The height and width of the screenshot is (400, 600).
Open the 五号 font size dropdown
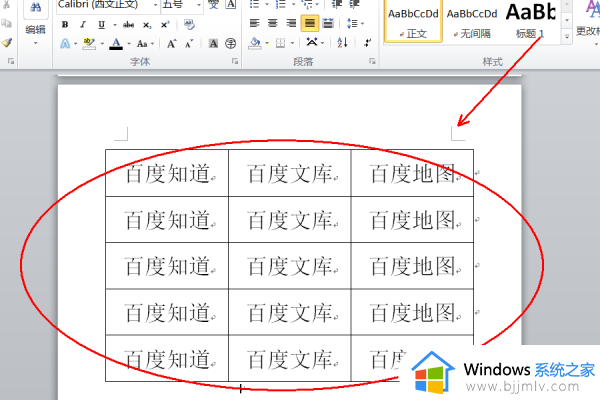pos(199,5)
